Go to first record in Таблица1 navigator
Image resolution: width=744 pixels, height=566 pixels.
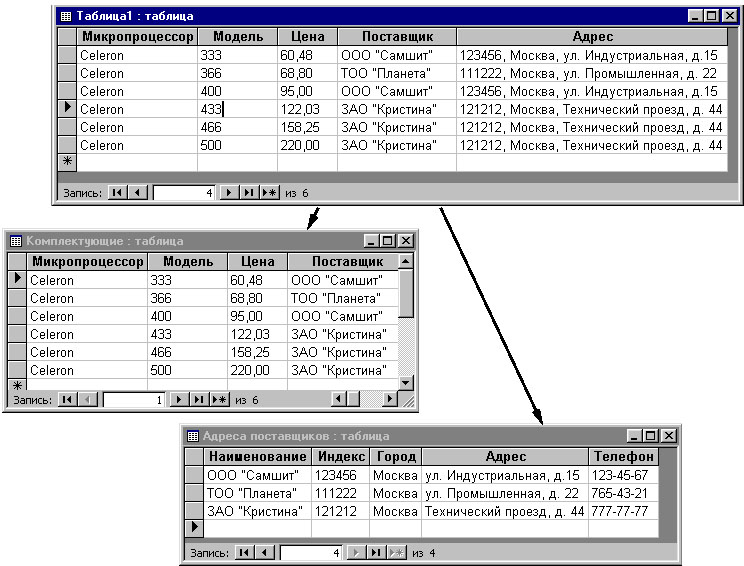(x=117, y=193)
